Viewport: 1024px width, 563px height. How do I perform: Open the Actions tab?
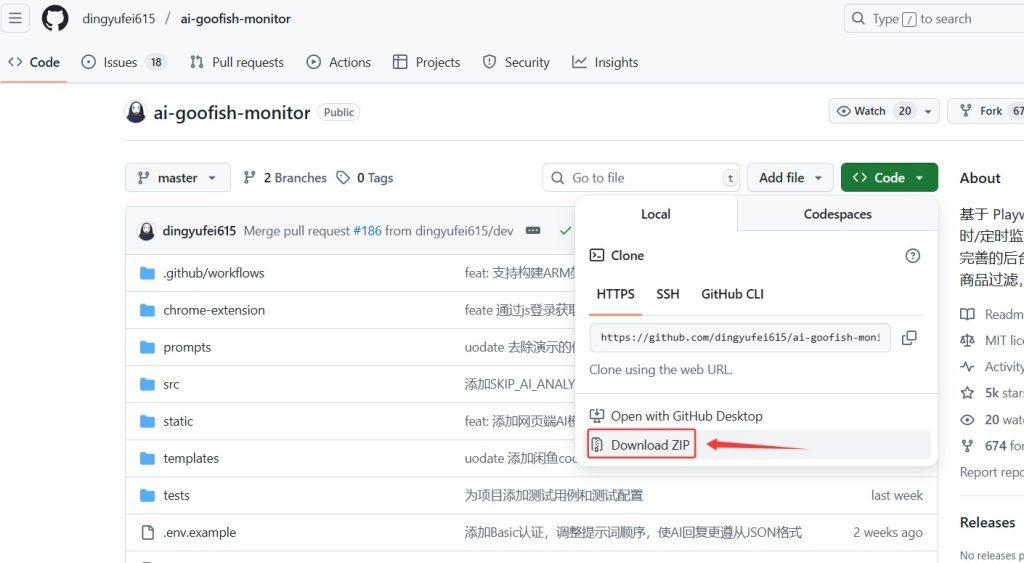click(x=338, y=62)
